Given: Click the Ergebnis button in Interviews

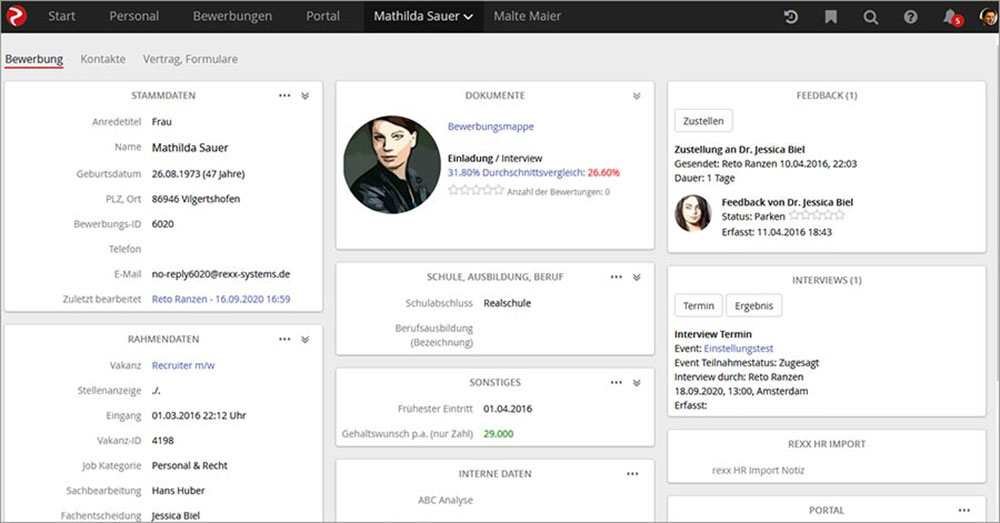Looking at the screenshot, I should 753,306.
